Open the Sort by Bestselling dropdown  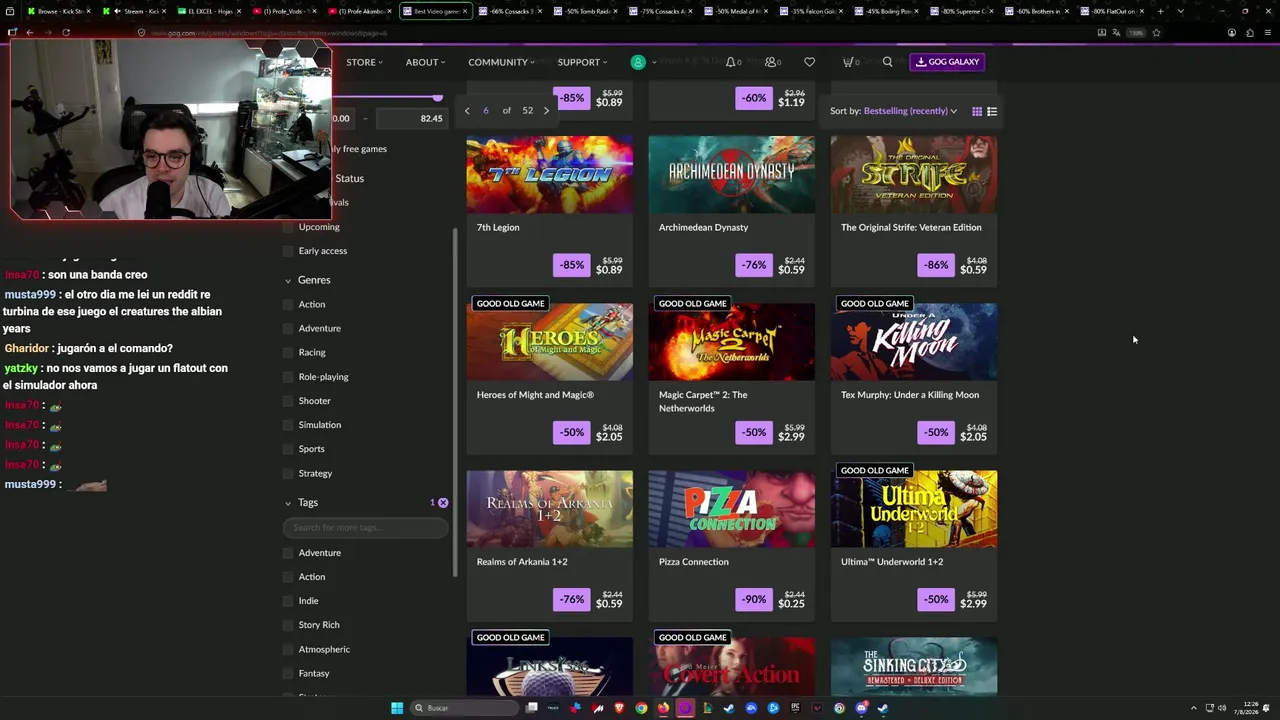[910, 111]
